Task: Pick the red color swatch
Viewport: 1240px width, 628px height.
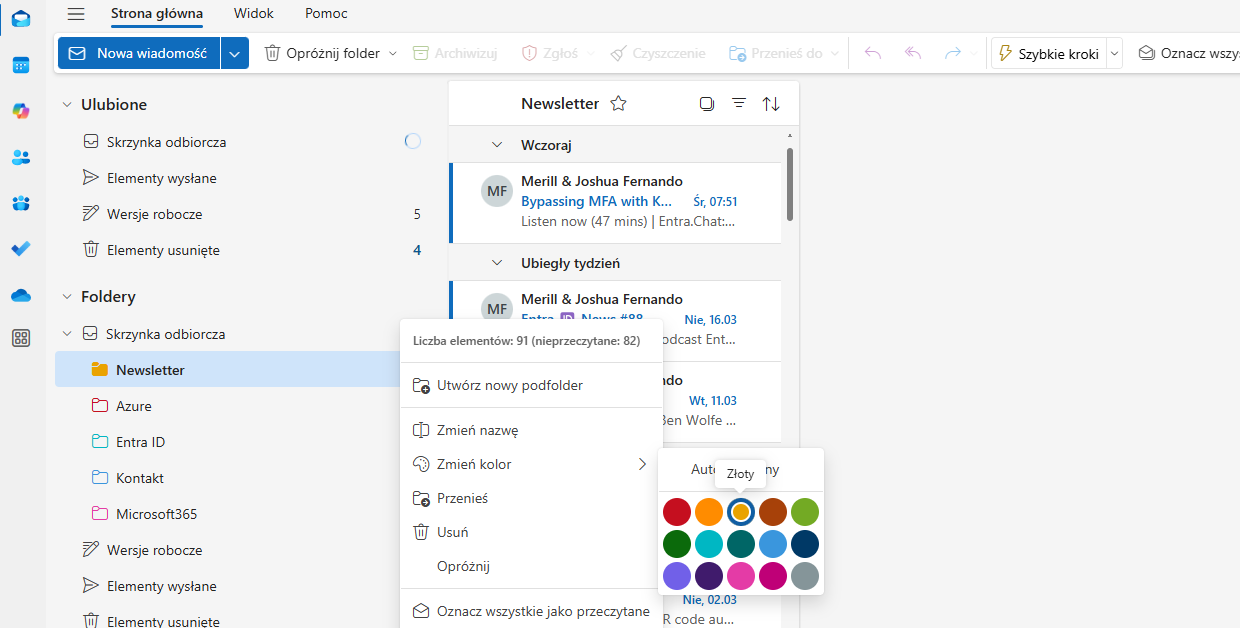Action: click(677, 512)
